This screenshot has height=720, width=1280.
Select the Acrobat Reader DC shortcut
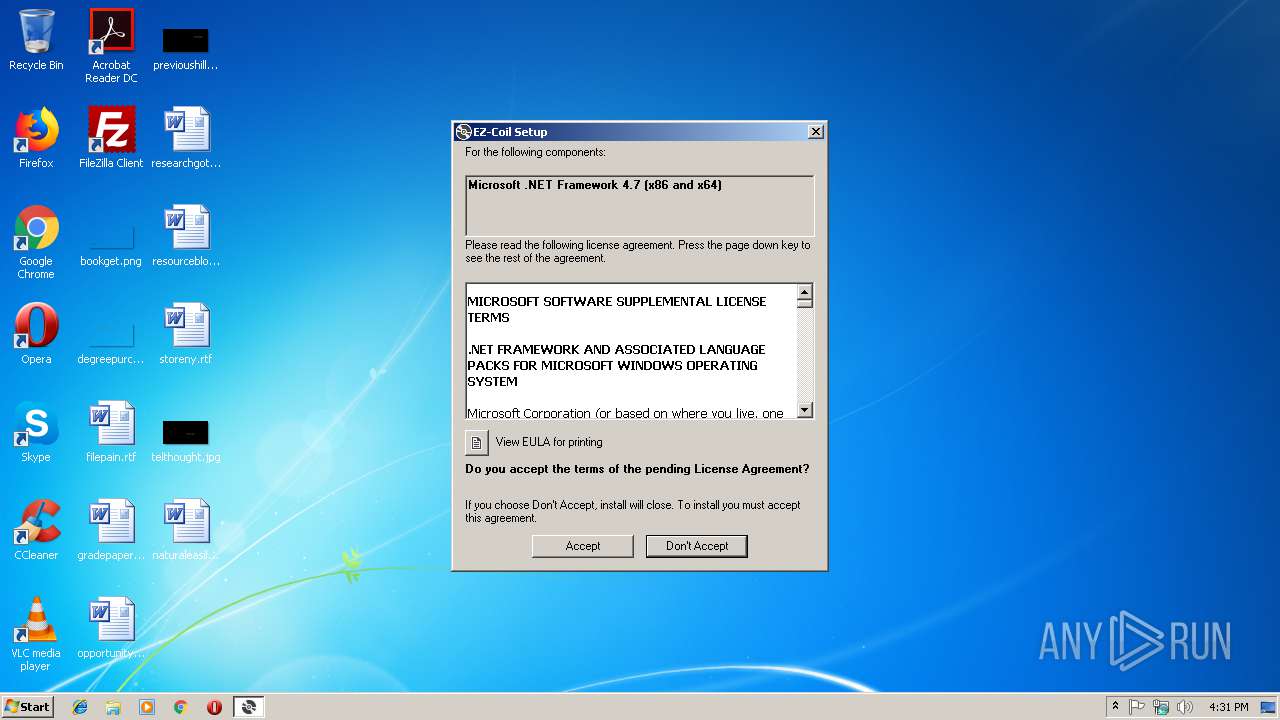[111, 46]
